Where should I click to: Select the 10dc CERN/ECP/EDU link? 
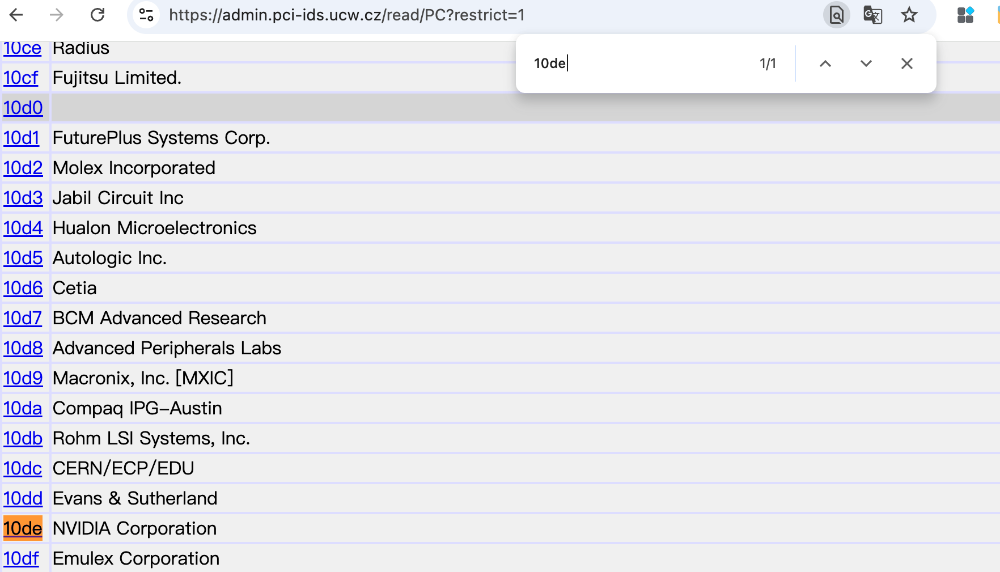coord(22,468)
